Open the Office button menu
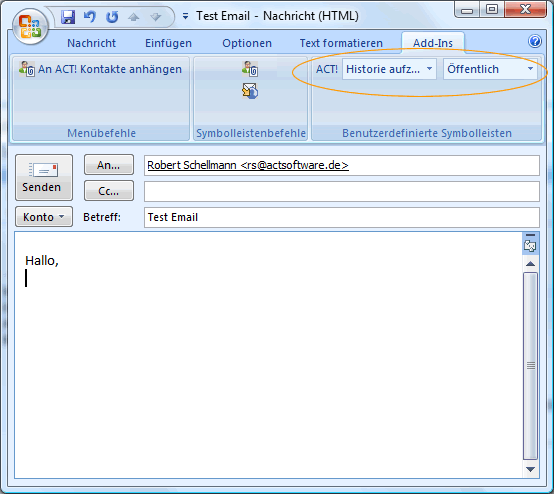The height and width of the screenshot is (494, 554). [30, 27]
